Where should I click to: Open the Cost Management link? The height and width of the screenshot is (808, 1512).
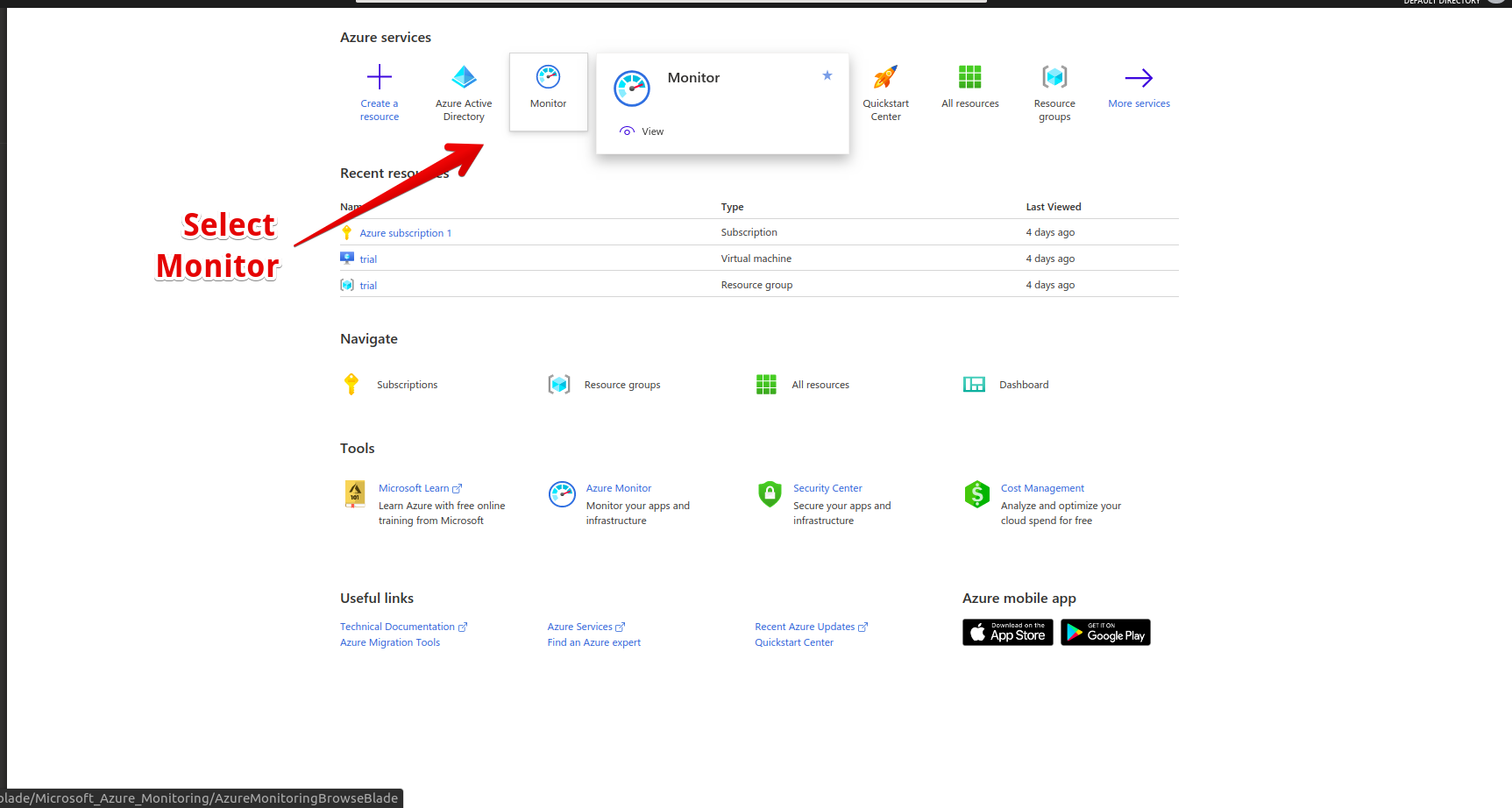[1042, 488]
